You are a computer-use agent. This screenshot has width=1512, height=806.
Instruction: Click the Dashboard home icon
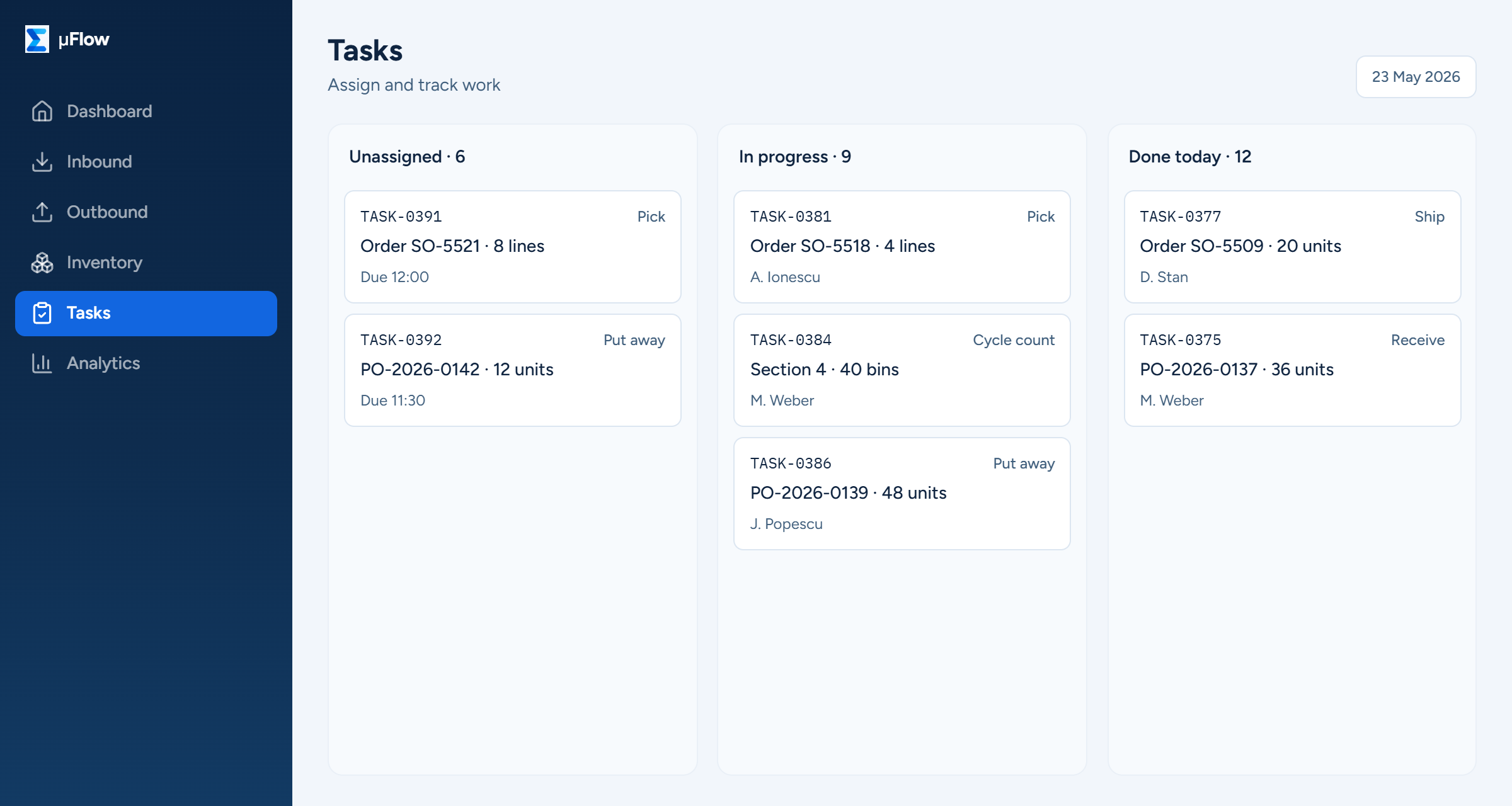pyautogui.click(x=42, y=111)
